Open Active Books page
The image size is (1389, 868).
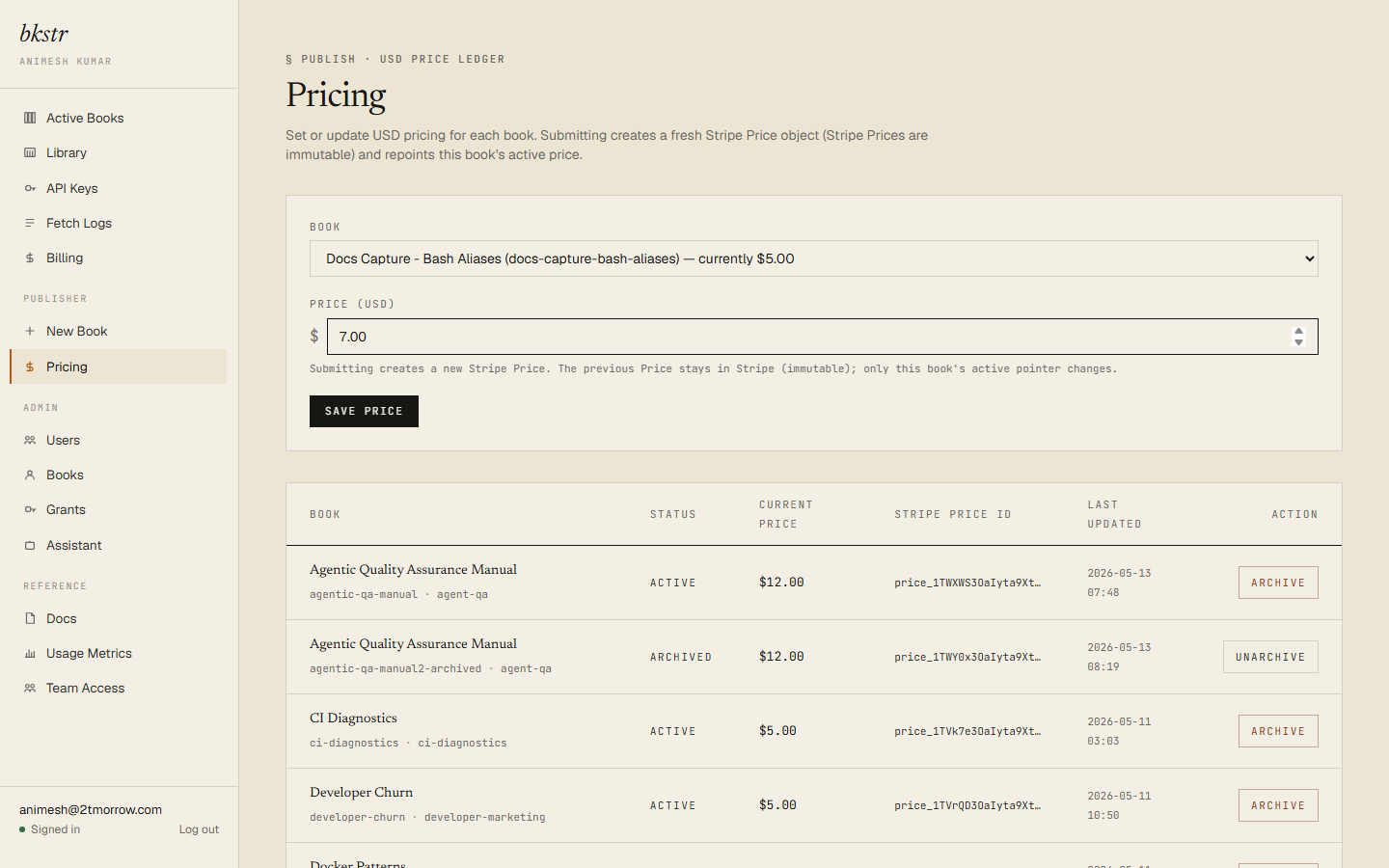(119, 118)
